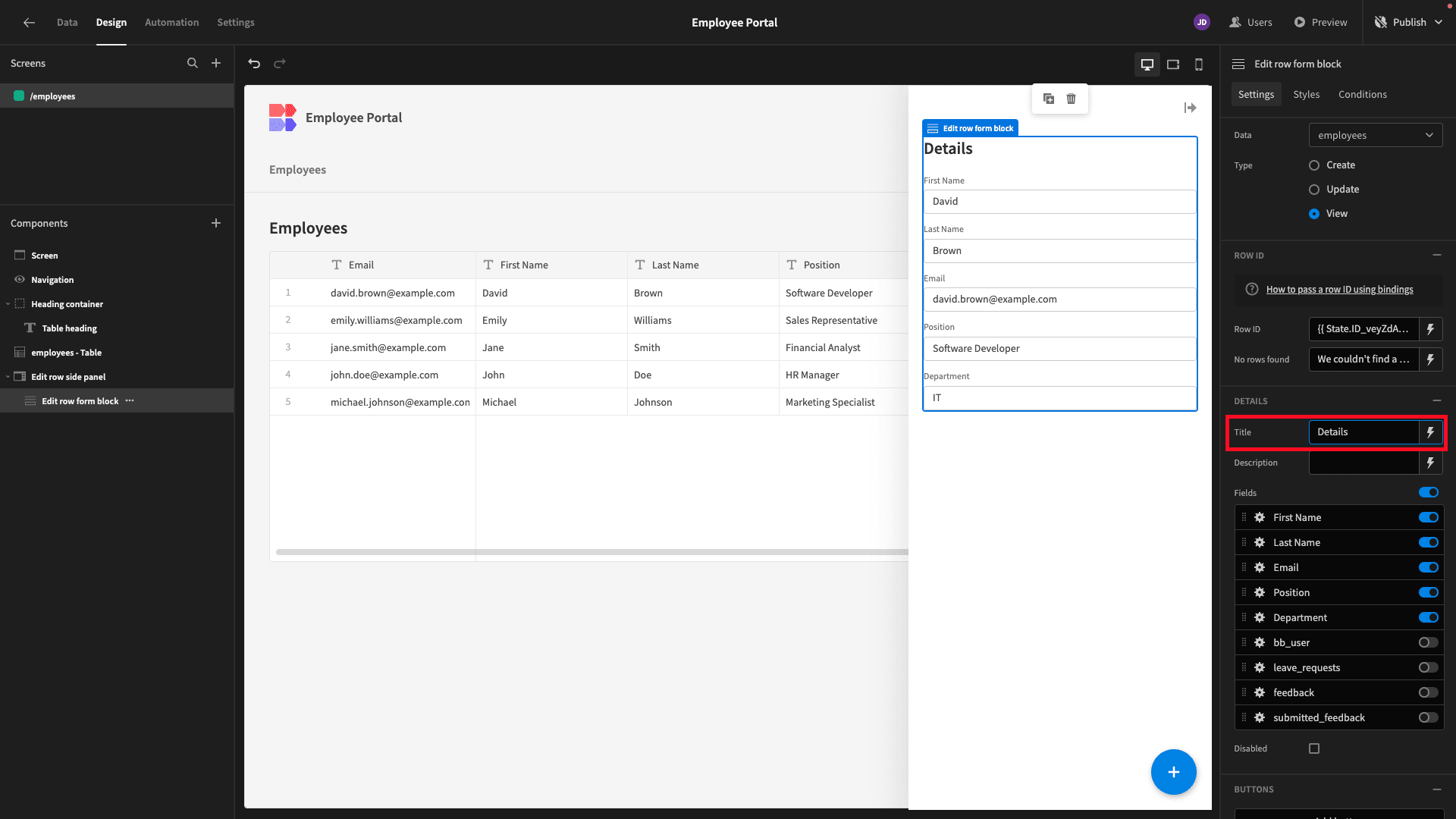Collapse the Edit row side panel node
The image size is (1456, 819).
(x=8, y=377)
